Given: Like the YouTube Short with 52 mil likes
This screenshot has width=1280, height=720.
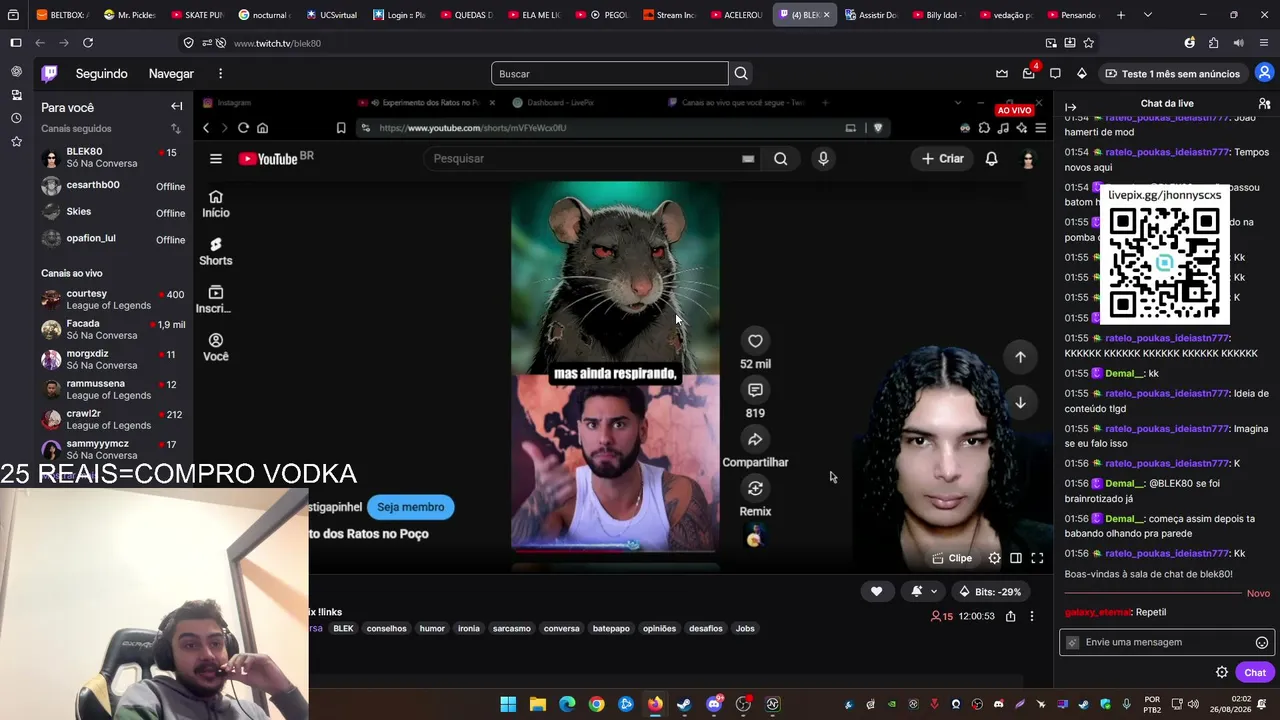Looking at the screenshot, I should pyautogui.click(x=755, y=341).
